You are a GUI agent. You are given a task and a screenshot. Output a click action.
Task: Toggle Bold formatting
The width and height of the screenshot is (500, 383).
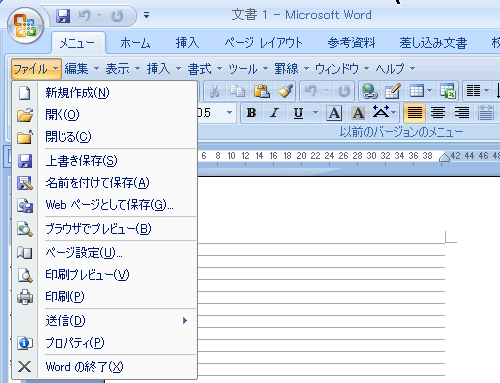(x=251, y=113)
